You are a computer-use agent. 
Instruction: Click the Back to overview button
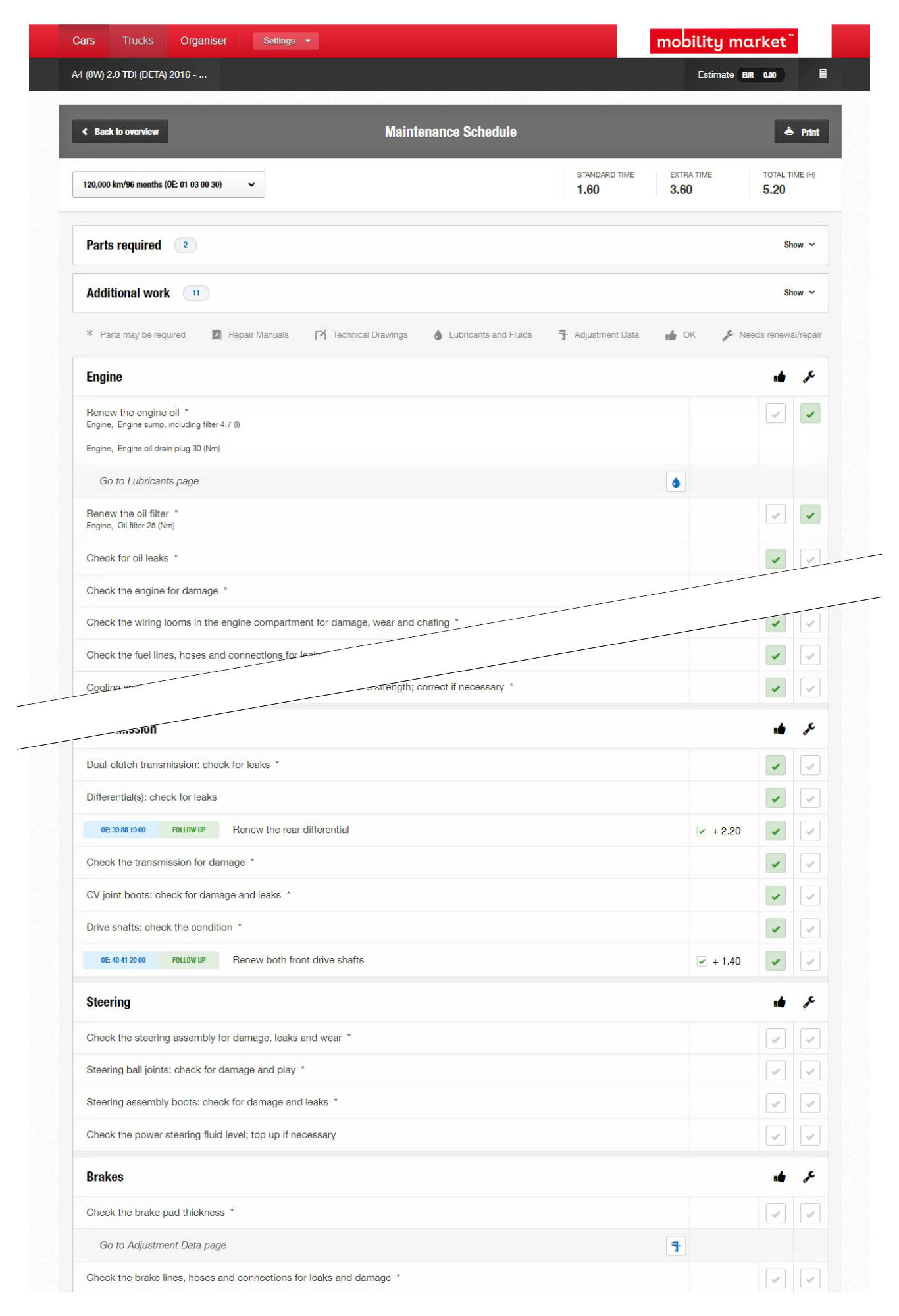tap(120, 132)
